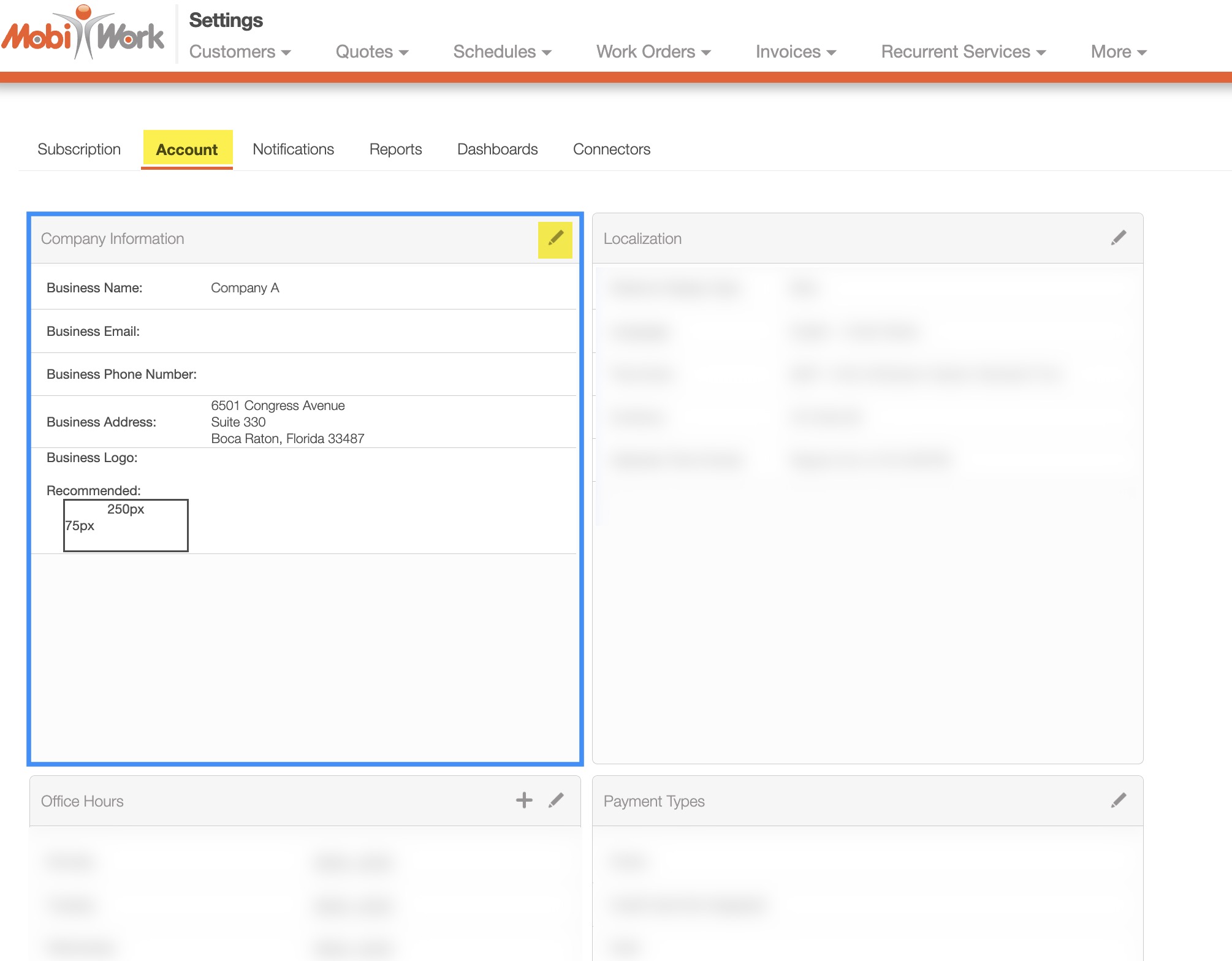The image size is (1232, 961).
Task: Open Recurrent Services dropdown
Action: click(x=963, y=52)
